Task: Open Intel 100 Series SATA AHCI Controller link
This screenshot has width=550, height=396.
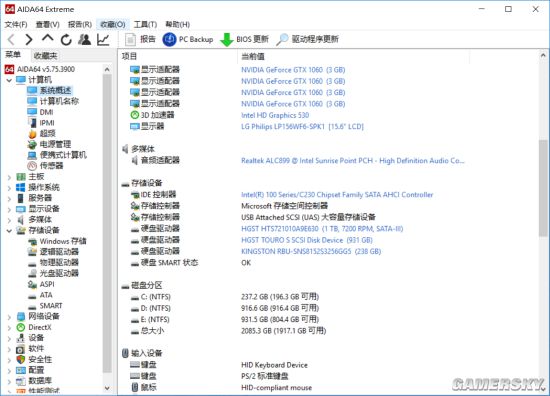Action: coord(337,195)
